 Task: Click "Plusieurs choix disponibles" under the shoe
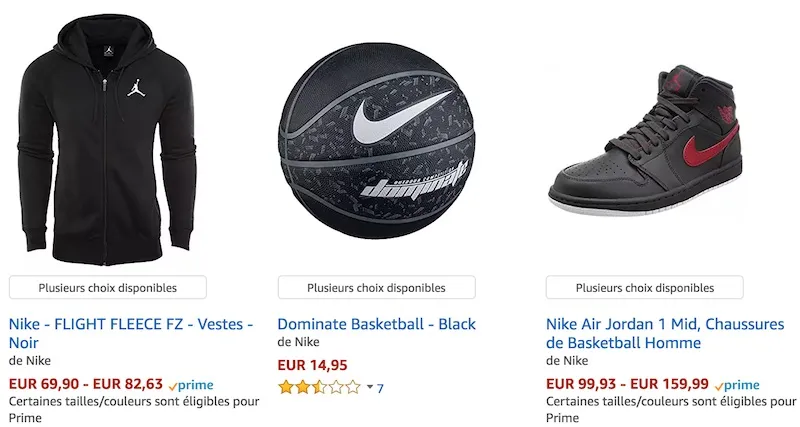(x=645, y=288)
